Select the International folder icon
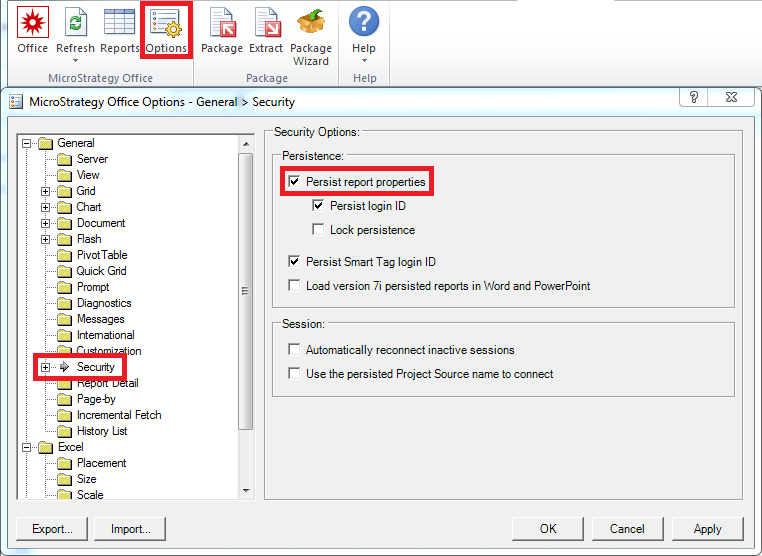Screen dimensions: 762x556 coord(64,335)
